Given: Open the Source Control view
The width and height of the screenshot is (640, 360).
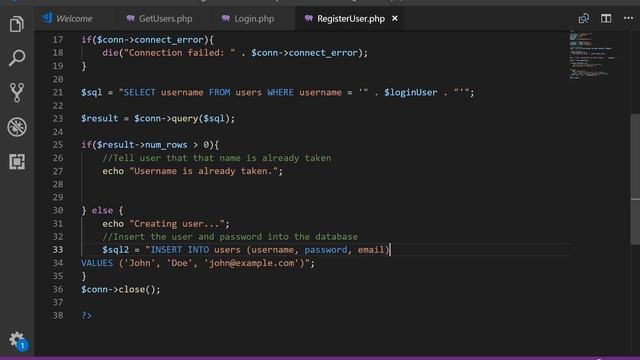Looking at the screenshot, I should (x=17, y=92).
